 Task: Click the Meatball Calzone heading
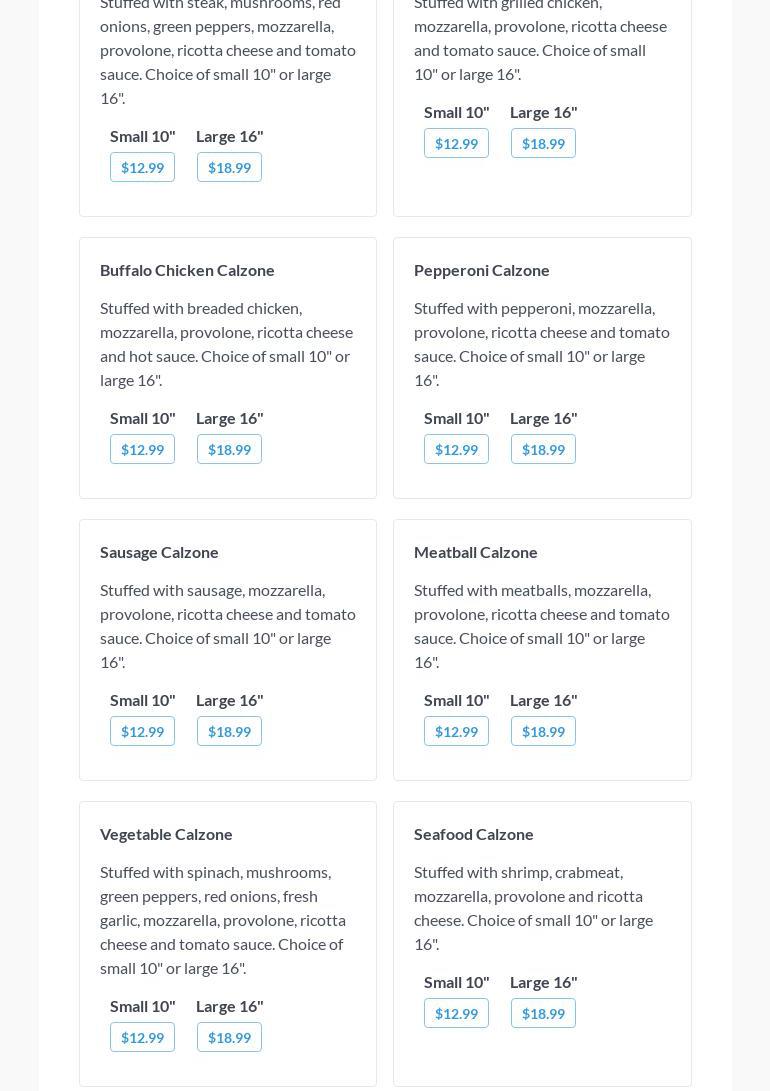pos(475,552)
